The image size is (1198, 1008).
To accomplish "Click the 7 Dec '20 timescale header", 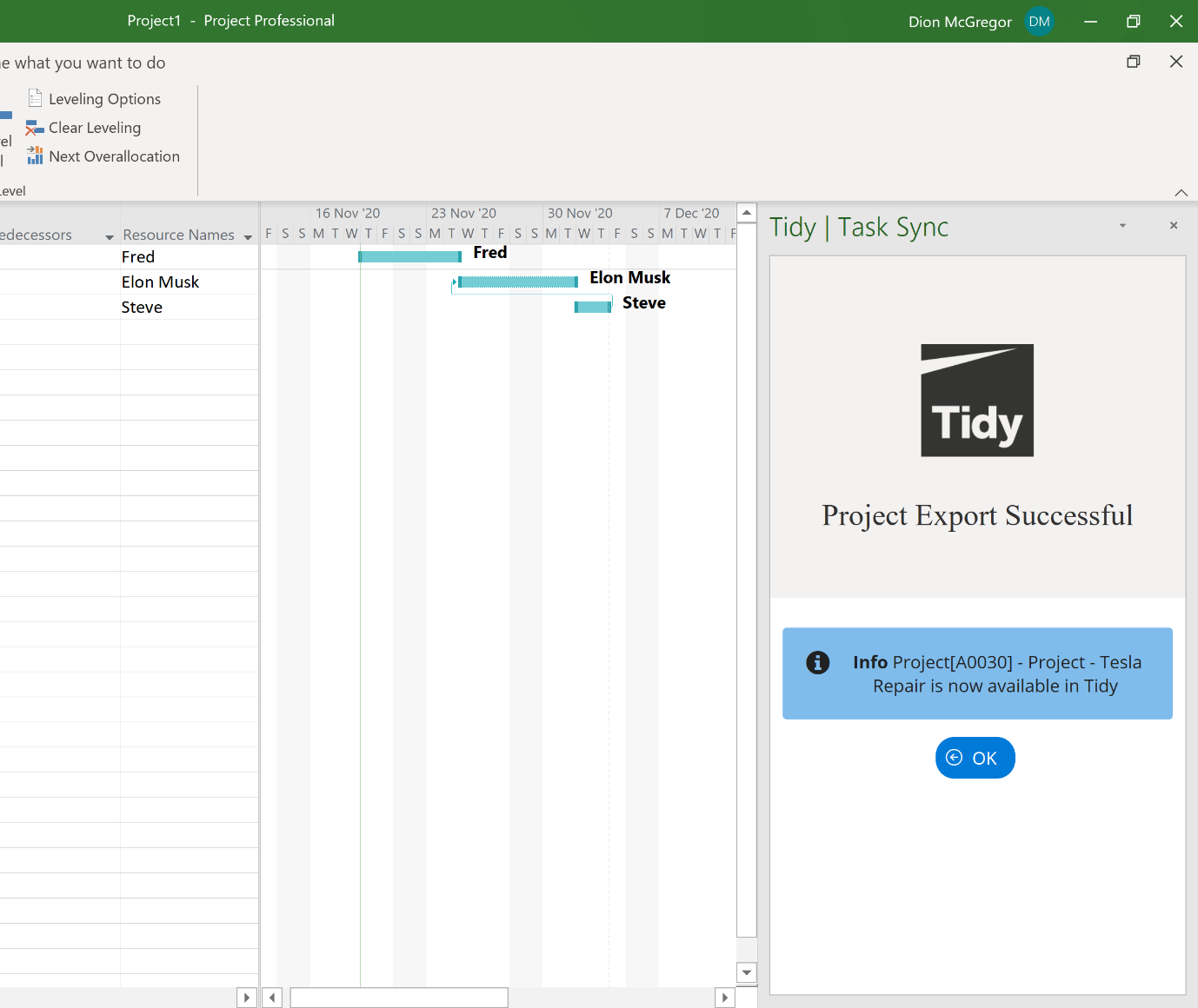I will click(691, 213).
